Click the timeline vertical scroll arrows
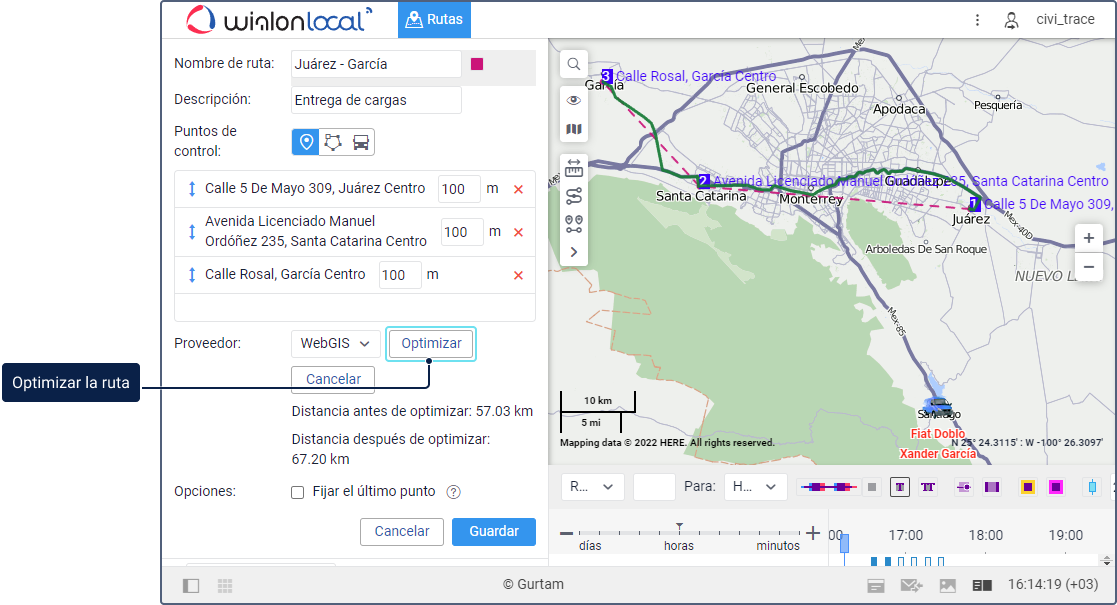 pyautogui.click(x=1106, y=559)
